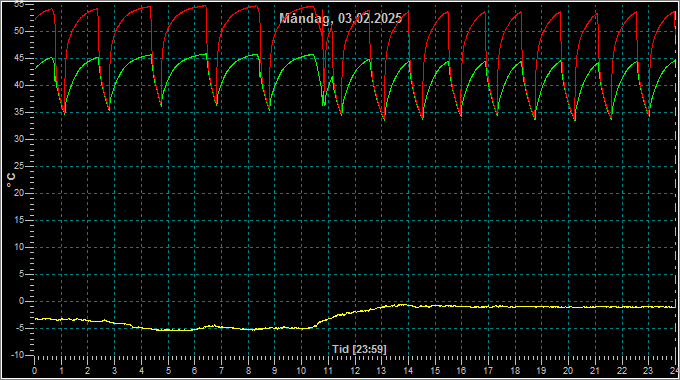Image resolution: width=680 pixels, height=380 pixels.
Task: Click hour 18 on the time axis
Action: [515, 371]
